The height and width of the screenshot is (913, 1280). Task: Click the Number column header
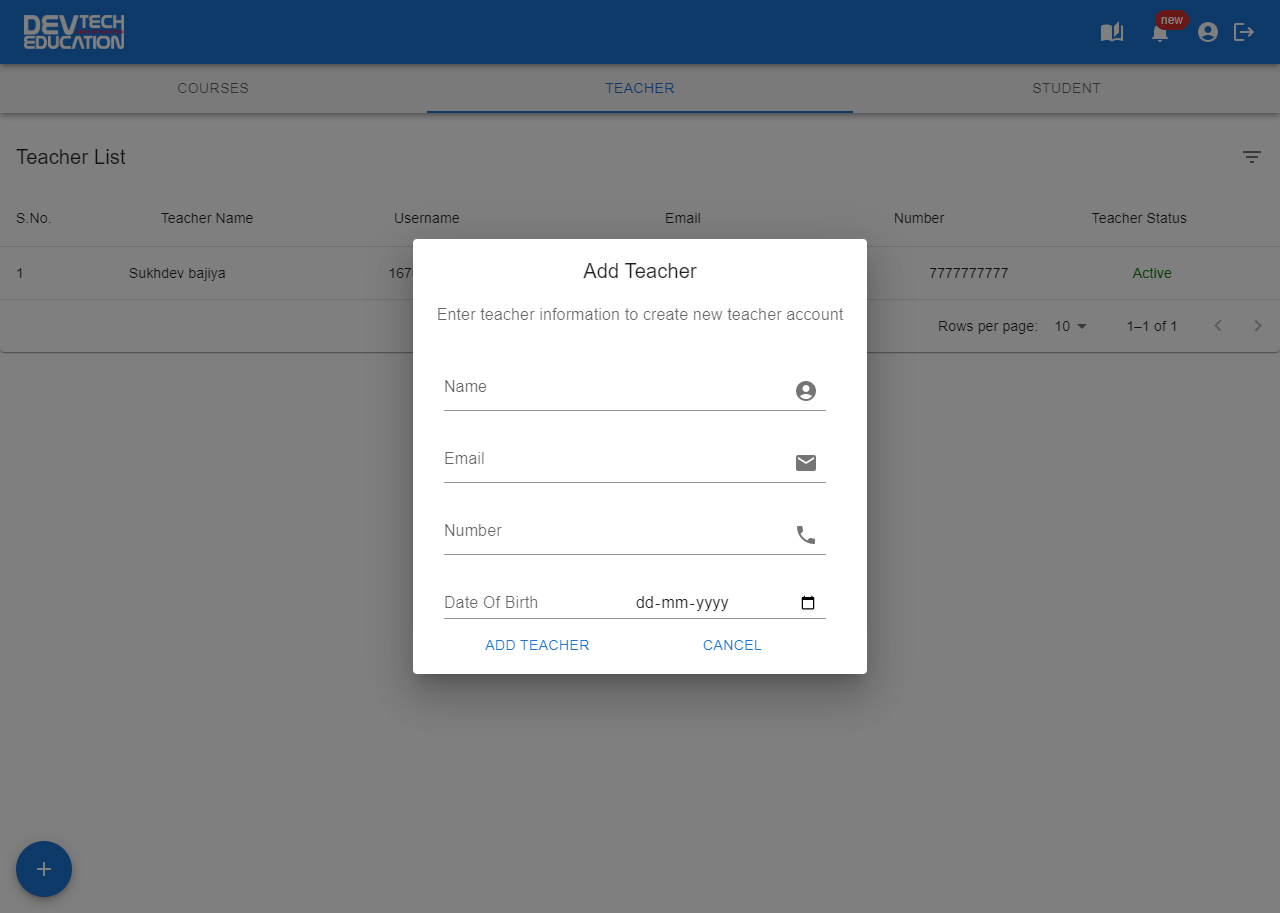pos(919,218)
